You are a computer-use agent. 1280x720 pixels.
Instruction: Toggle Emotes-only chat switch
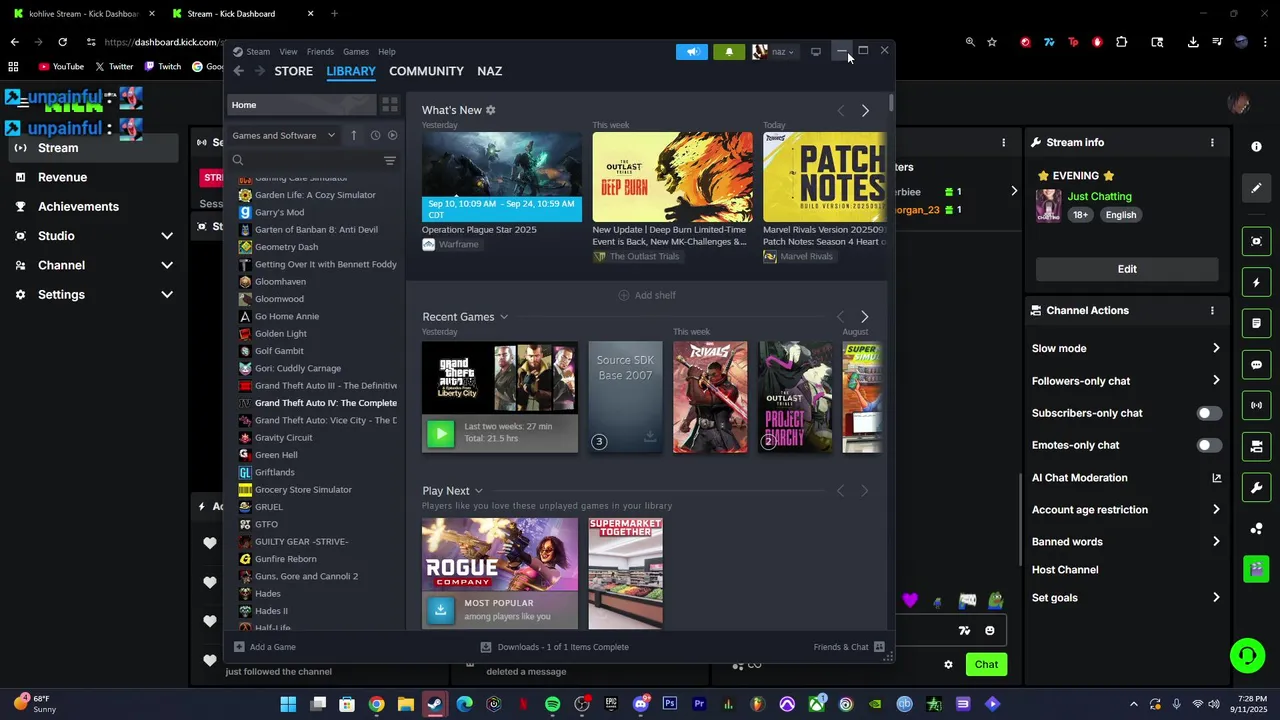pyautogui.click(x=1209, y=445)
